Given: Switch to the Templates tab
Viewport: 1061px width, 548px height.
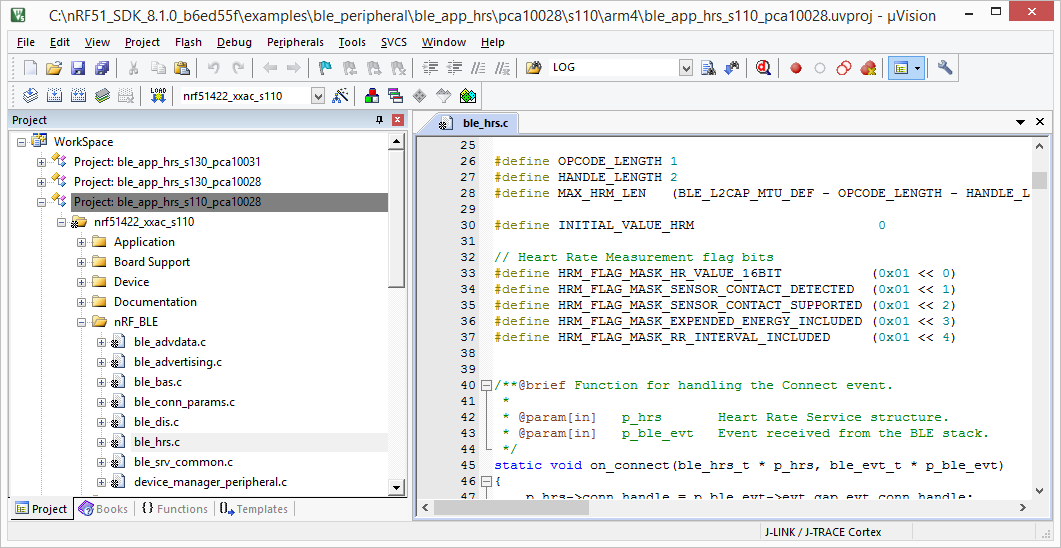Looking at the screenshot, I should pos(254,509).
